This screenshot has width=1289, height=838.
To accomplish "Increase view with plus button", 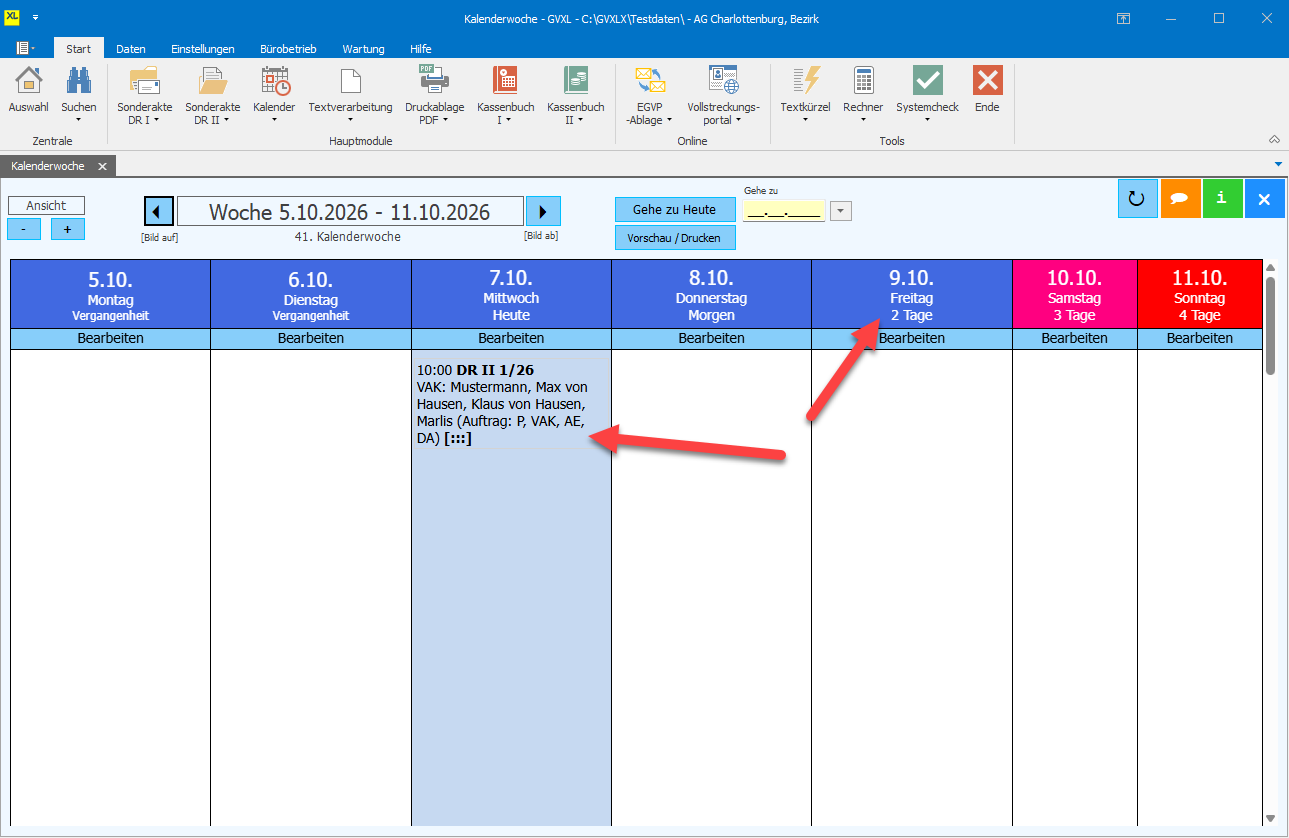I will pyautogui.click(x=68, y=229).
